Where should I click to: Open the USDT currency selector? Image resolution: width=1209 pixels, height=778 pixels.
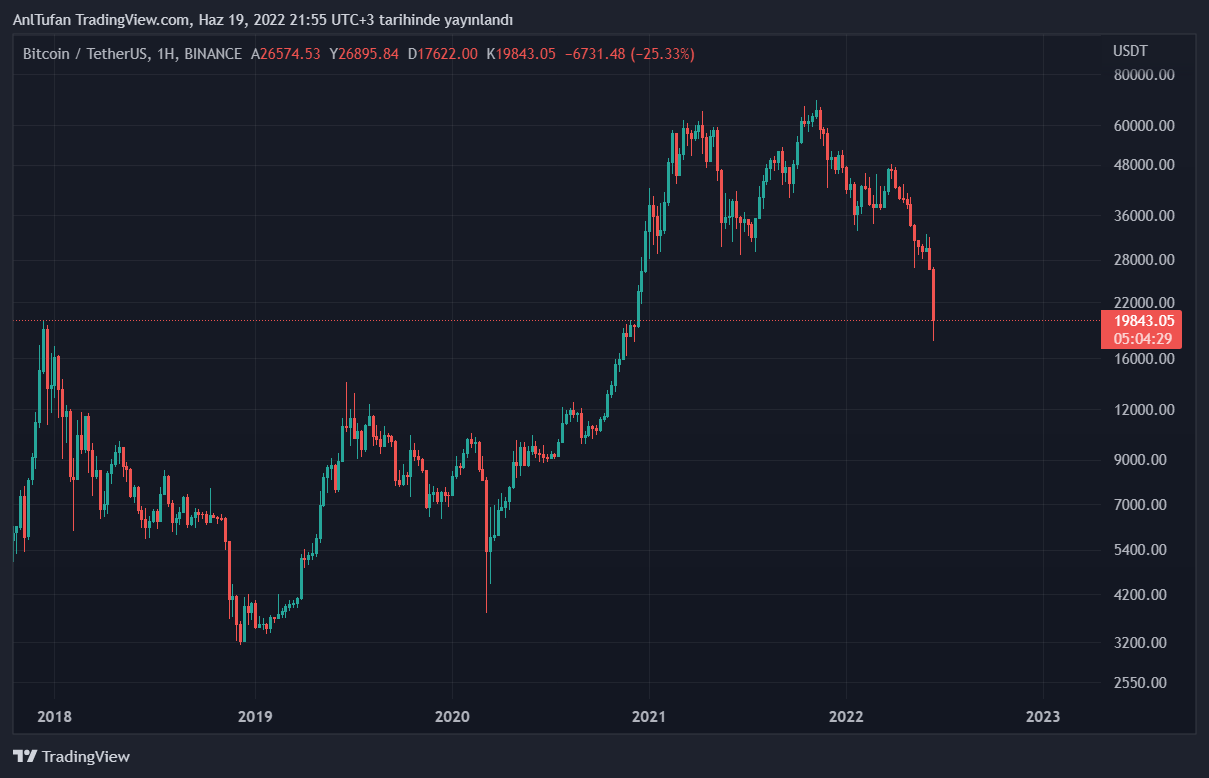[1130, 51]
